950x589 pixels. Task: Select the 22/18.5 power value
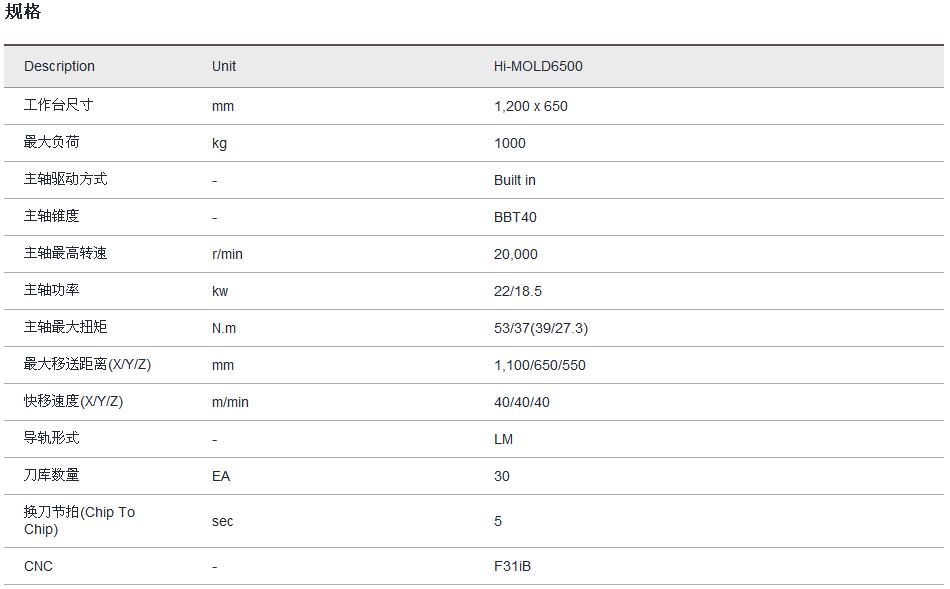pos(518,291)
